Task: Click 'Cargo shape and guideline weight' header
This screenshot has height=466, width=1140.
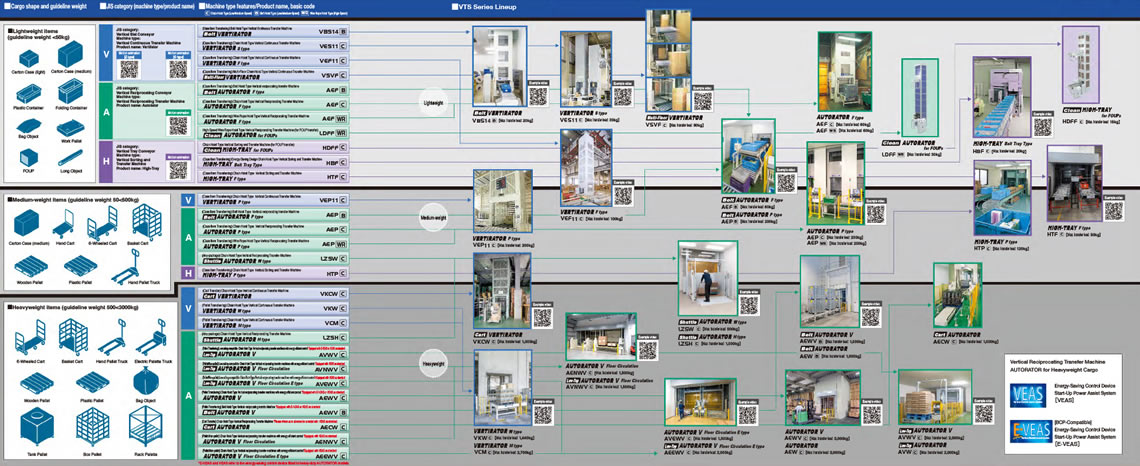Action: click(x=47, y=5)
